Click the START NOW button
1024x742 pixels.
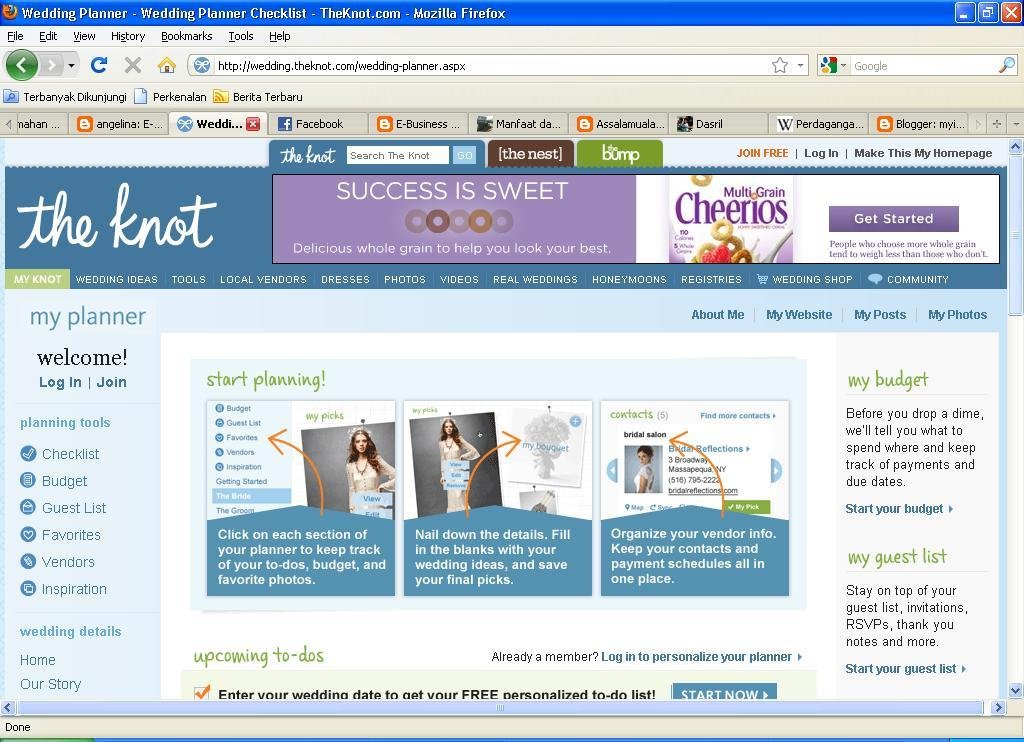coord(724,694)
